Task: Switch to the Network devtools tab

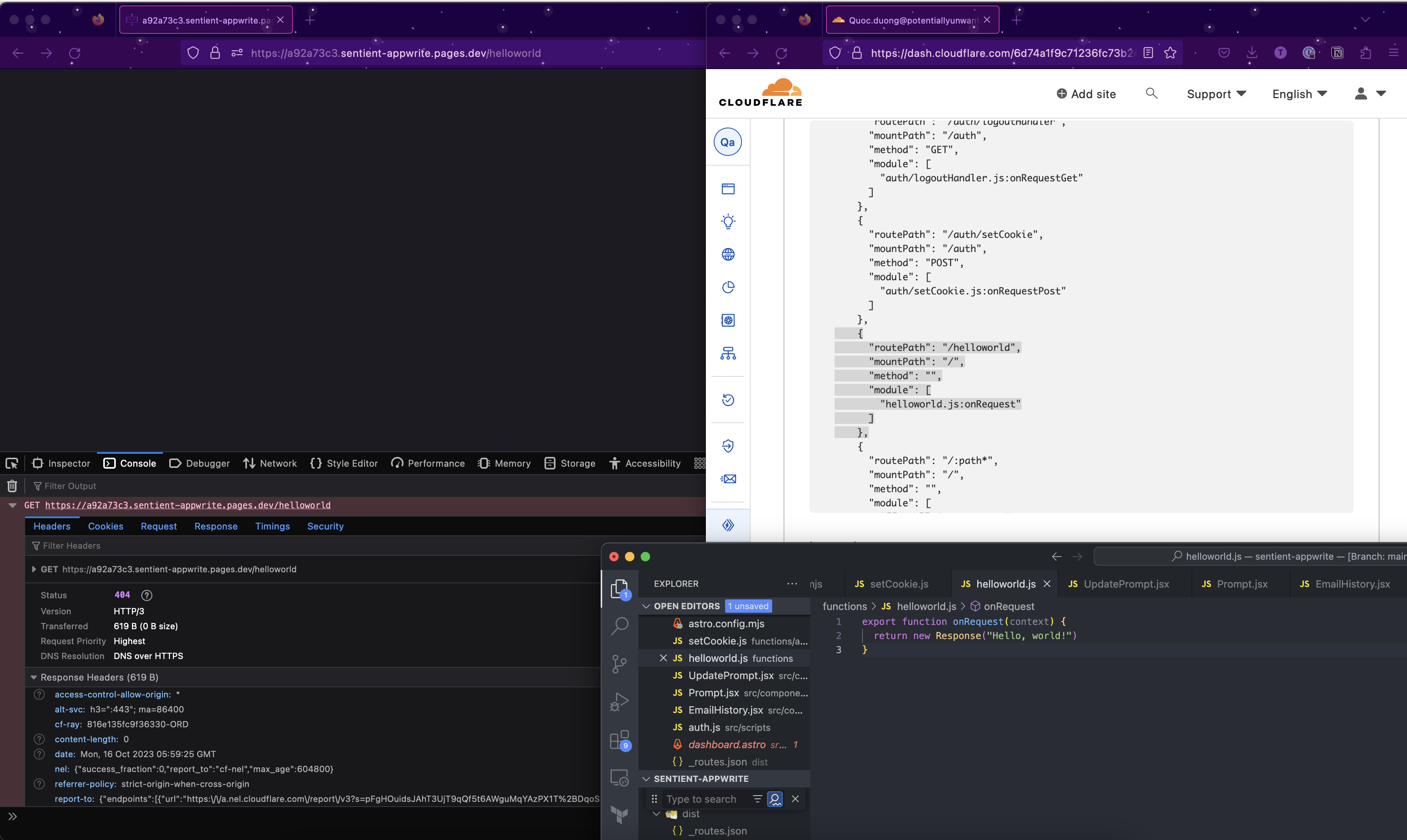Action: [270, 464]
